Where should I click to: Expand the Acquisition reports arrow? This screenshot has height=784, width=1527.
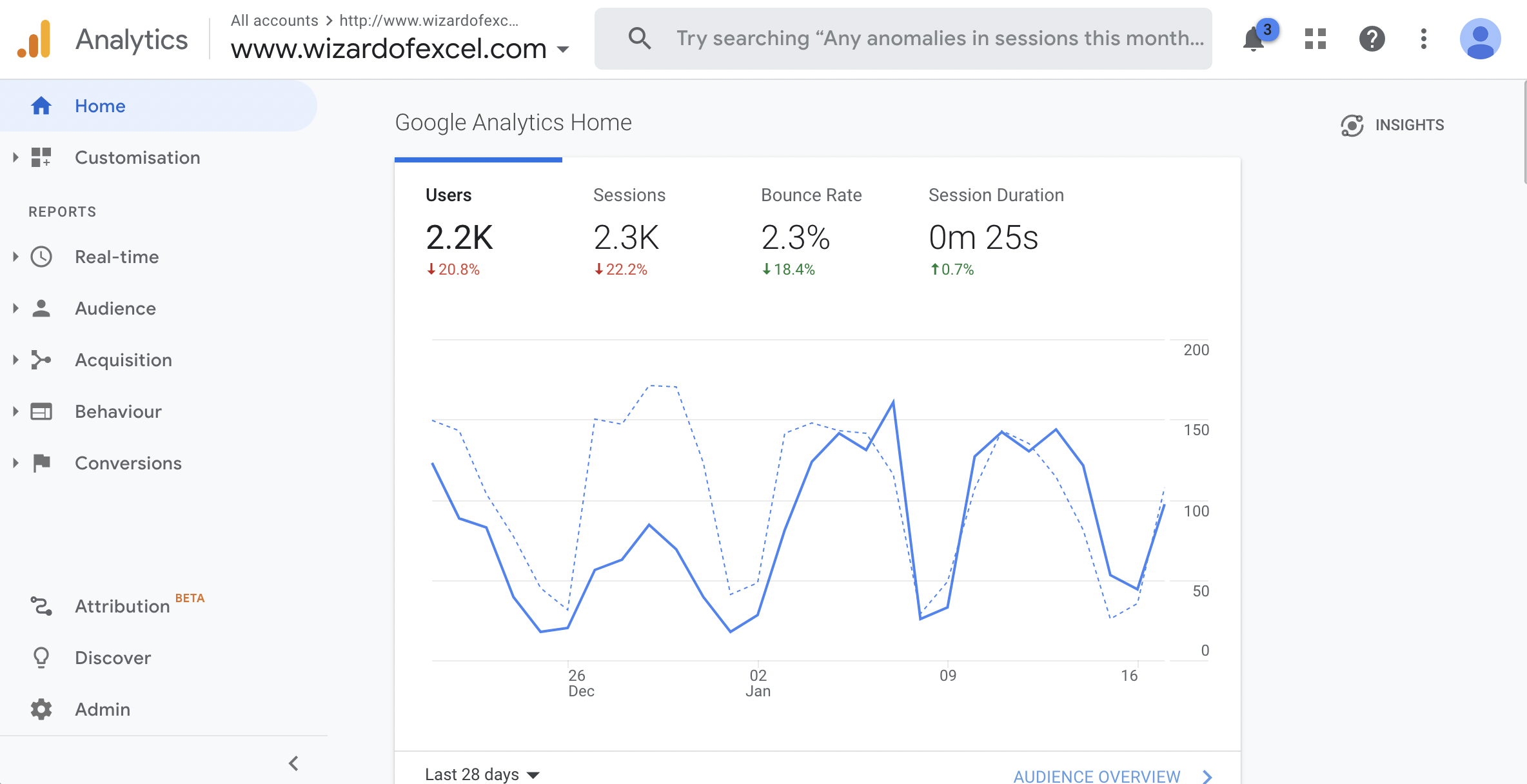point(15,360)
